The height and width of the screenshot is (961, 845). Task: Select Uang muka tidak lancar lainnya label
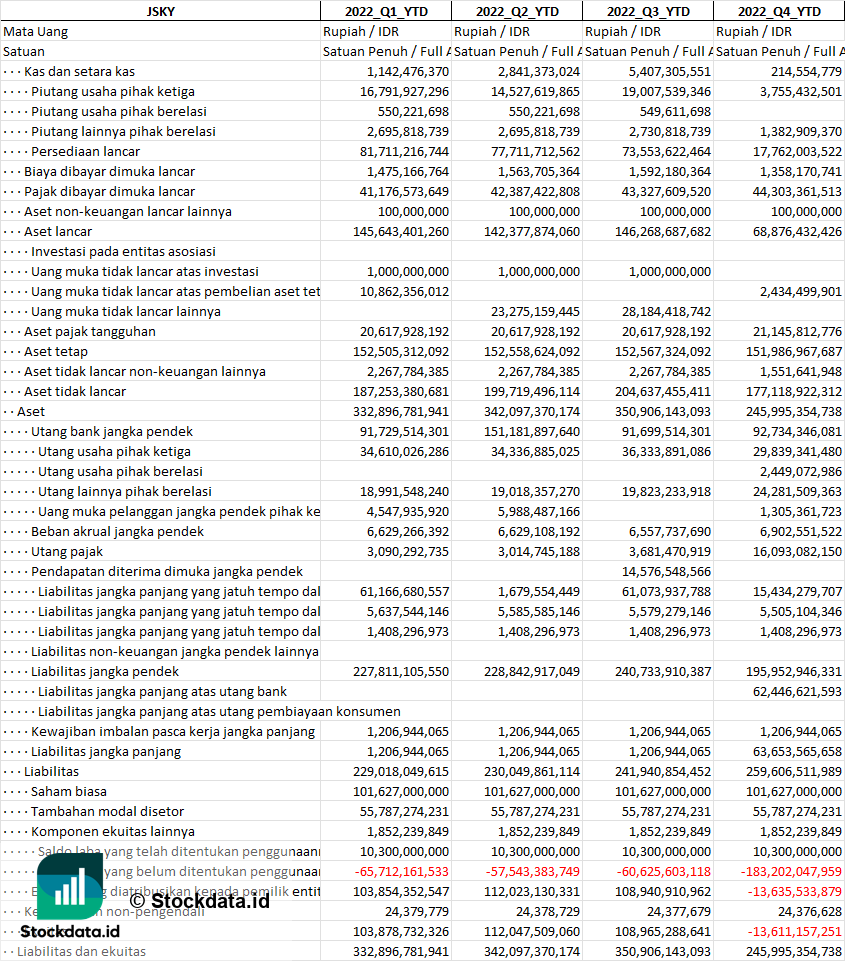pyautogui.click(x=126, y=311)
